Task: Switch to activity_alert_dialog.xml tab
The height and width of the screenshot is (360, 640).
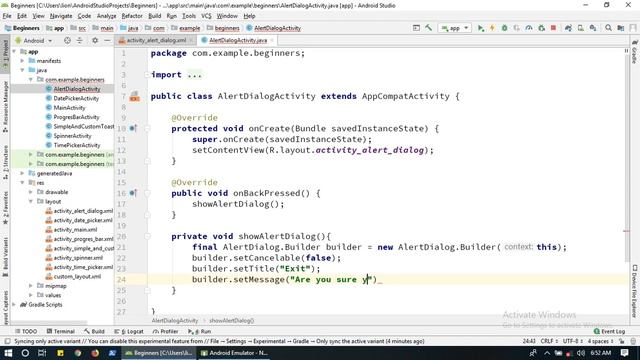Action: (x=156, y=40)
